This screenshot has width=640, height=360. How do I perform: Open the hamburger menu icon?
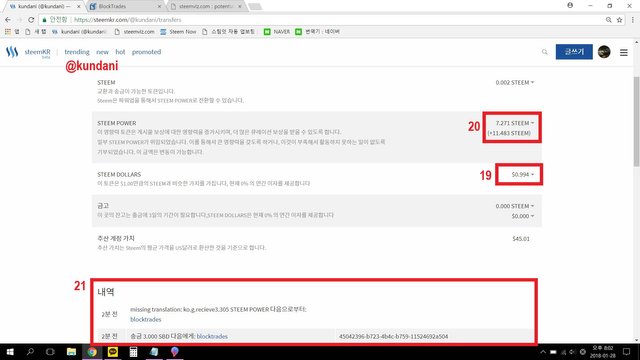[624, 52]
